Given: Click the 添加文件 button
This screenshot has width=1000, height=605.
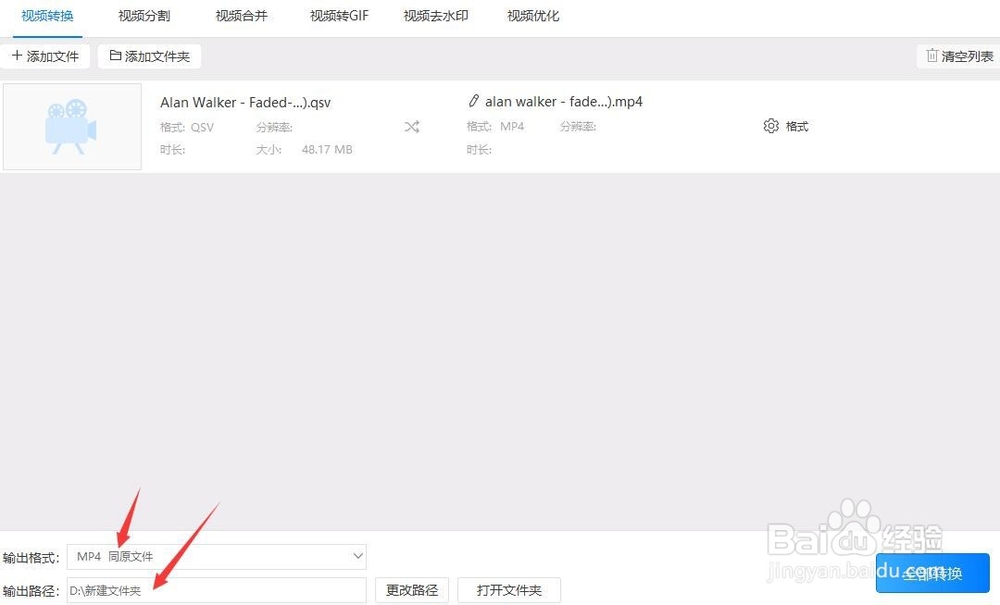Looking at the screenshot, I should (45, 56).
